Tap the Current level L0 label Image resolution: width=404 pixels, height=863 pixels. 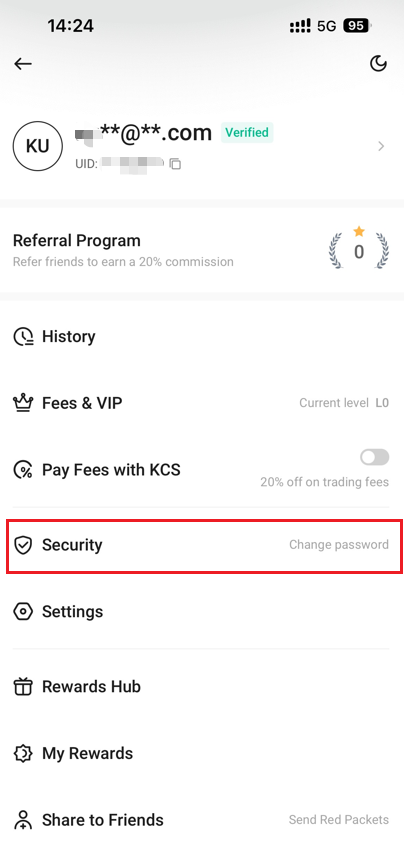point(344,403)
